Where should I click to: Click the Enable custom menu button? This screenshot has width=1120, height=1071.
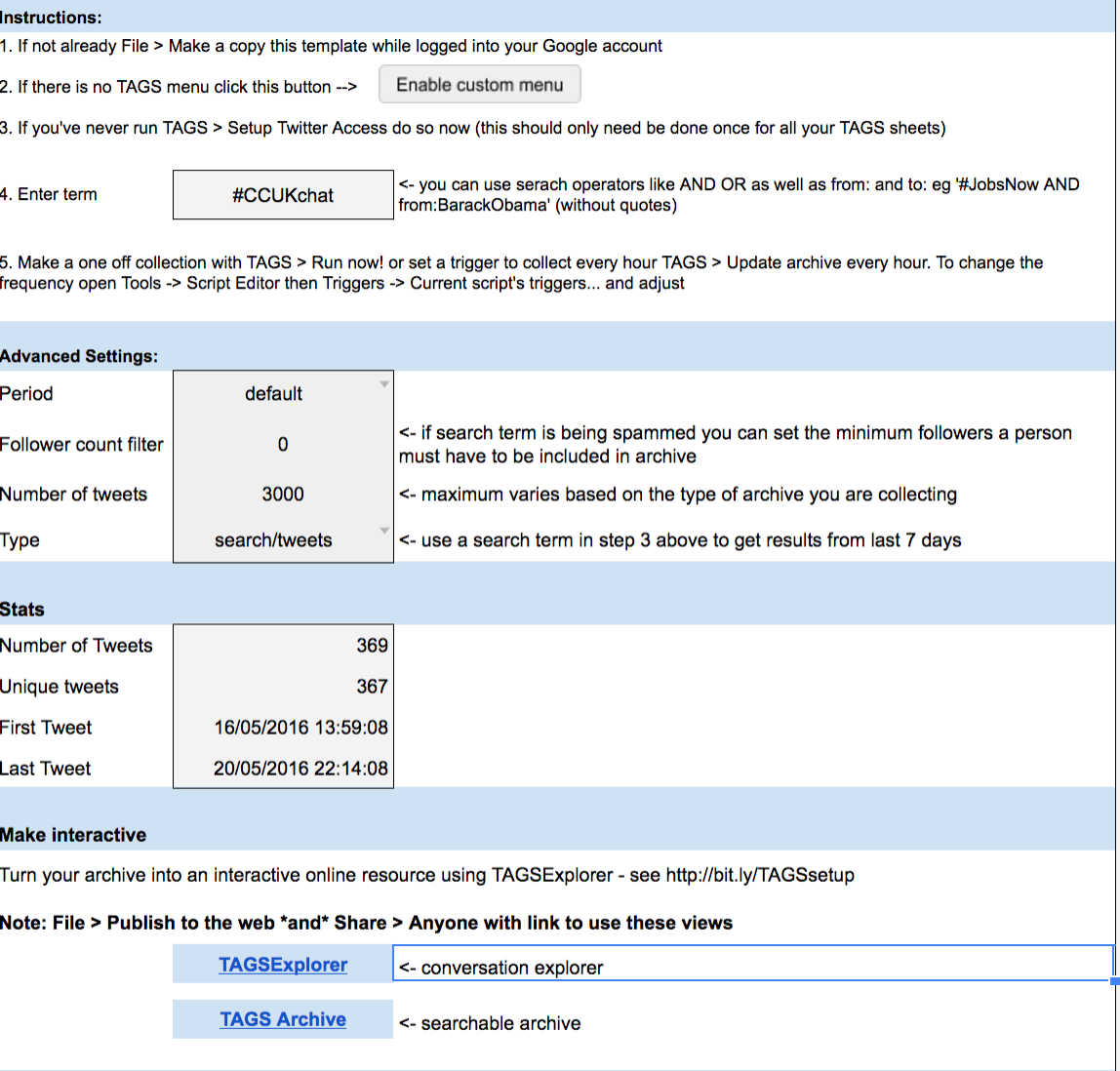click(479, 84)
